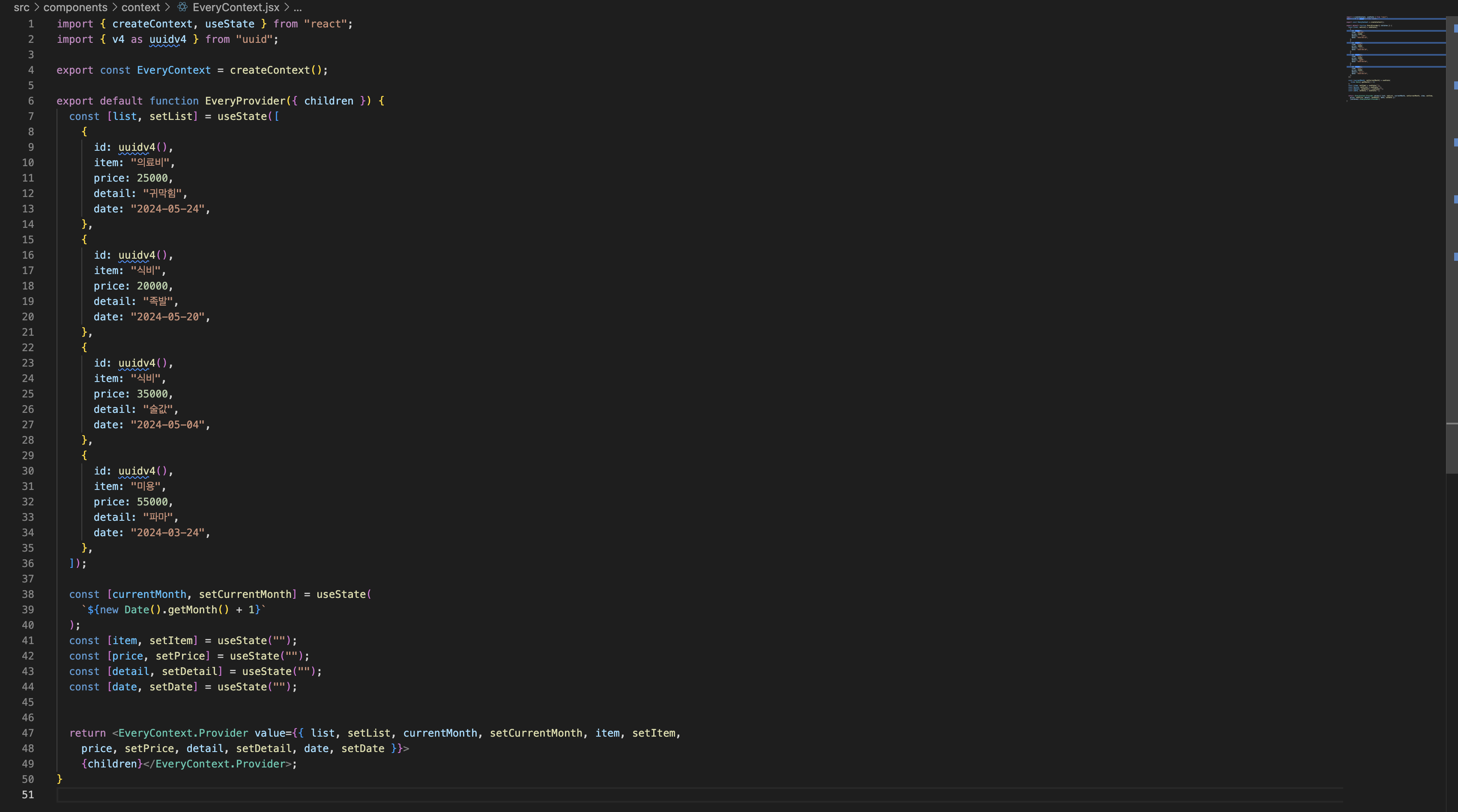Open the breadcrumb ellipsis symbol picker
Viewport: 1458px width, 812px height.
point(298,7)
